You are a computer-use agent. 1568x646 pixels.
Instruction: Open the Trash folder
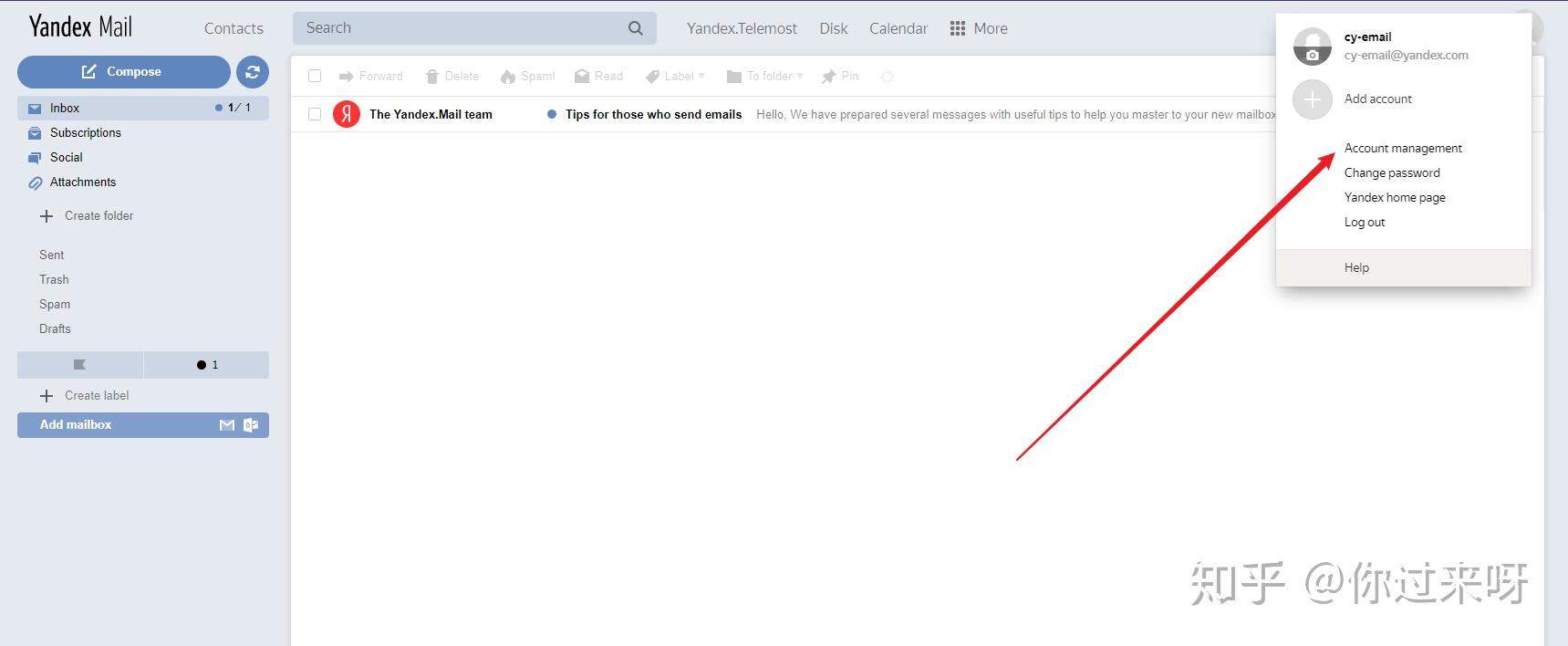[x=54, y=280]
